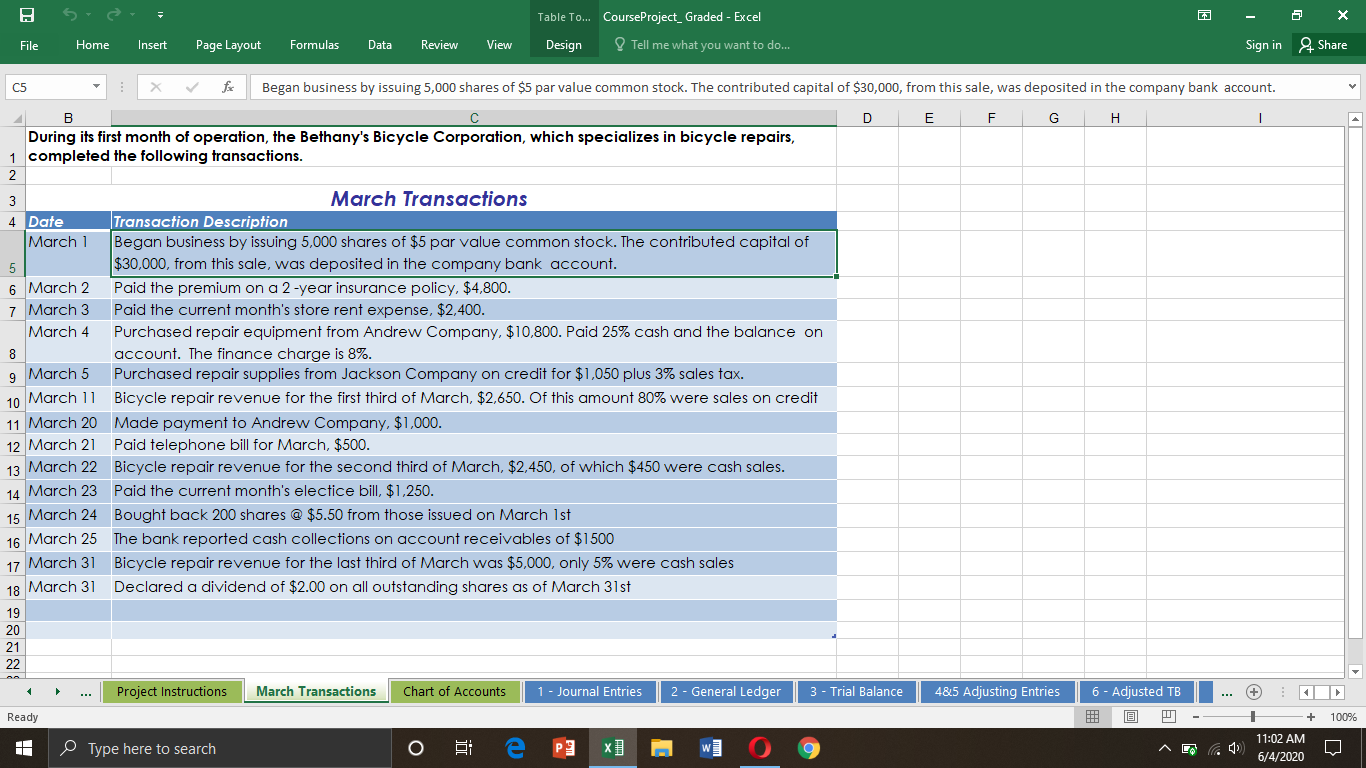Save the workbook from the Quick Access Toolbar
Screen dimensions: 1366x768
click(x=26, y=13)
